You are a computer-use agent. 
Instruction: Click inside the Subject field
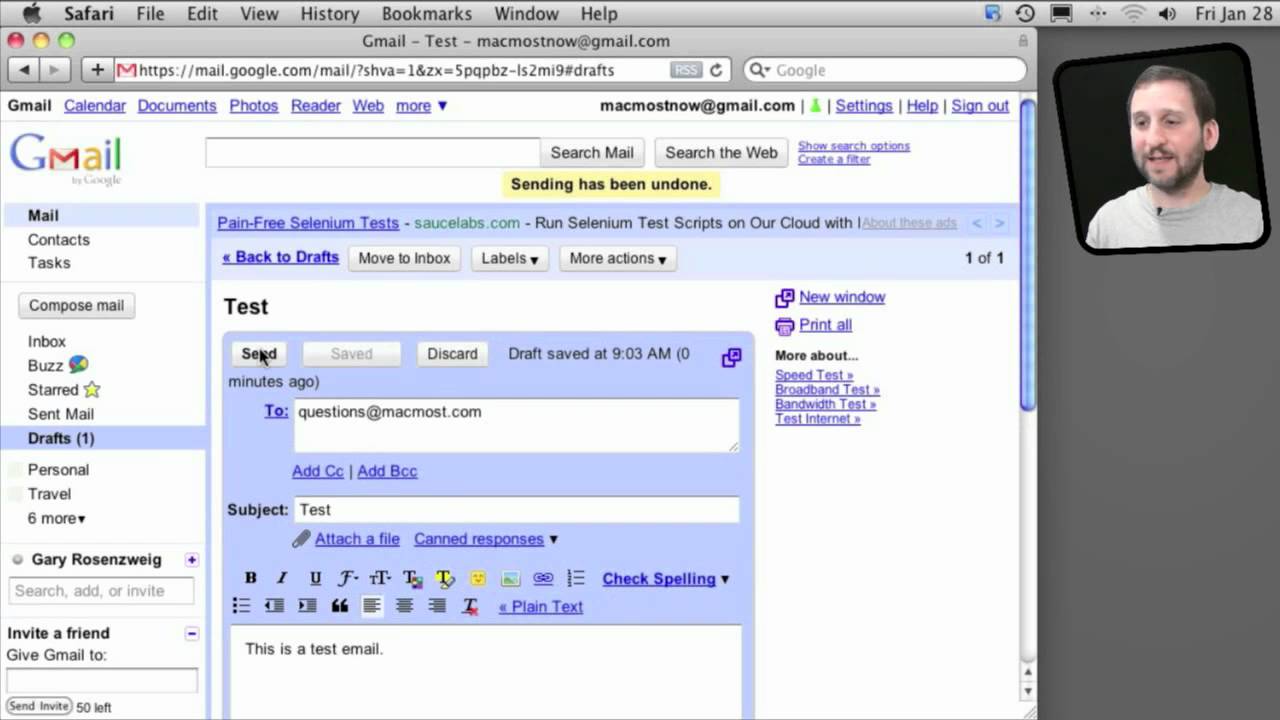pos(517,510)
